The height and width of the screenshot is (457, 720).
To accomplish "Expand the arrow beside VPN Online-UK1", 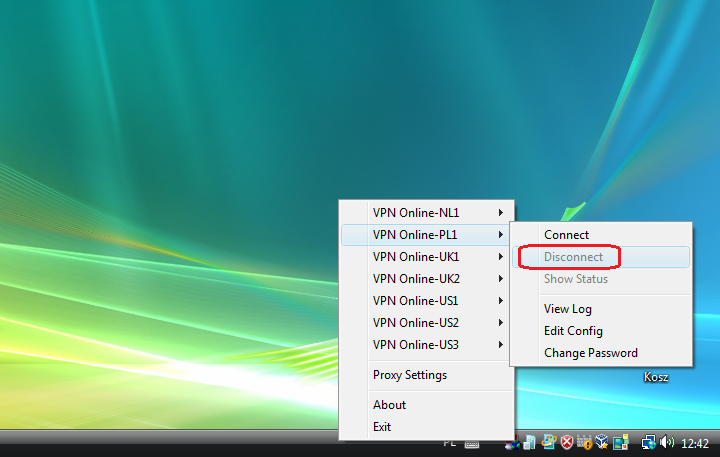I will click(501, 257).
